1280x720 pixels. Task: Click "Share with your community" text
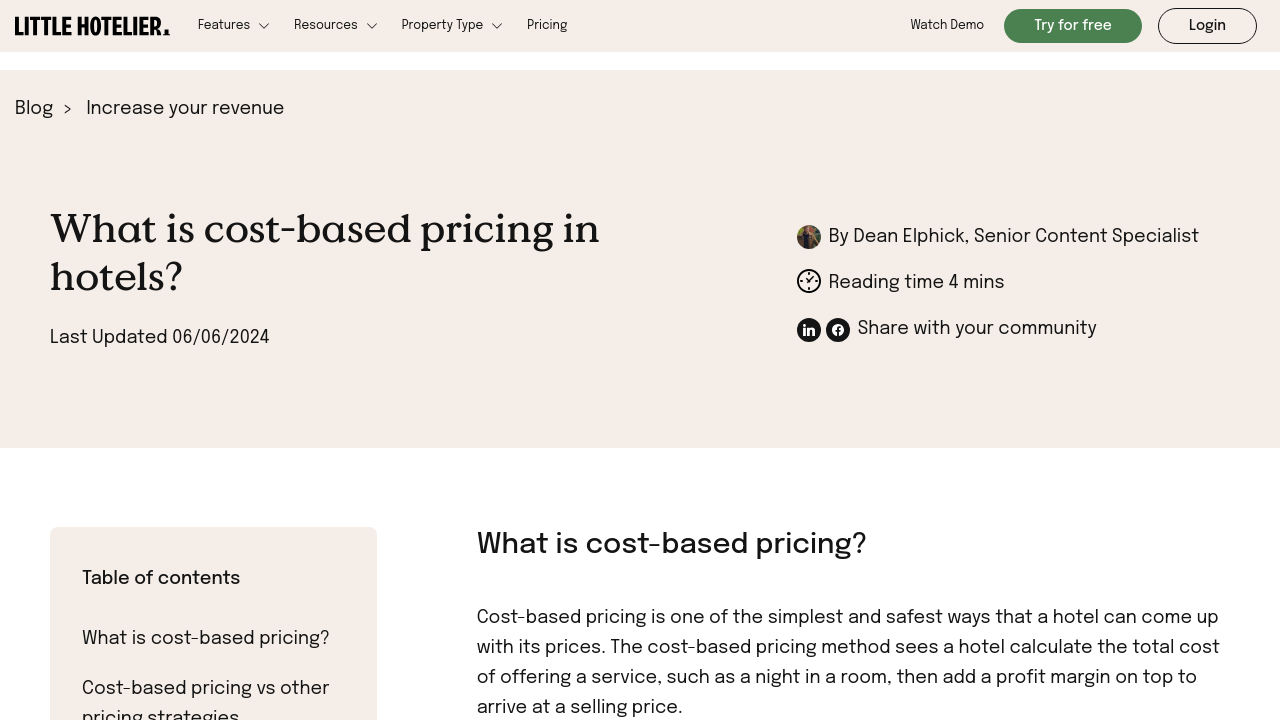point(977,328)
